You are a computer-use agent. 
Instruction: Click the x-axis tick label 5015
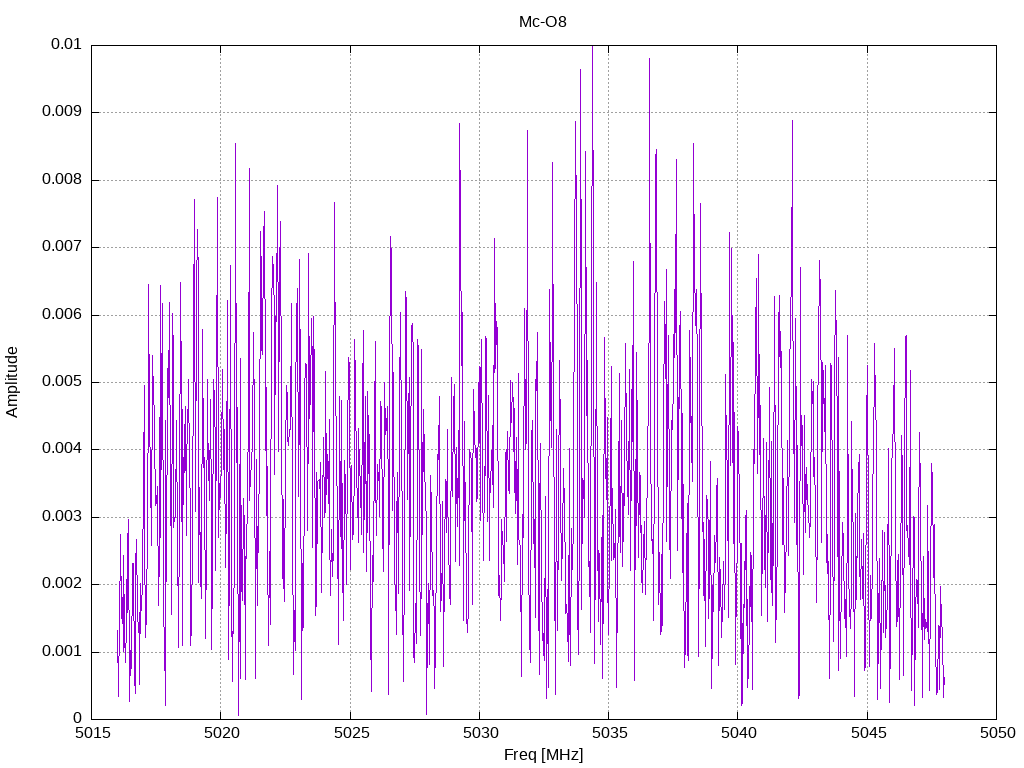(x=93, y=733)
